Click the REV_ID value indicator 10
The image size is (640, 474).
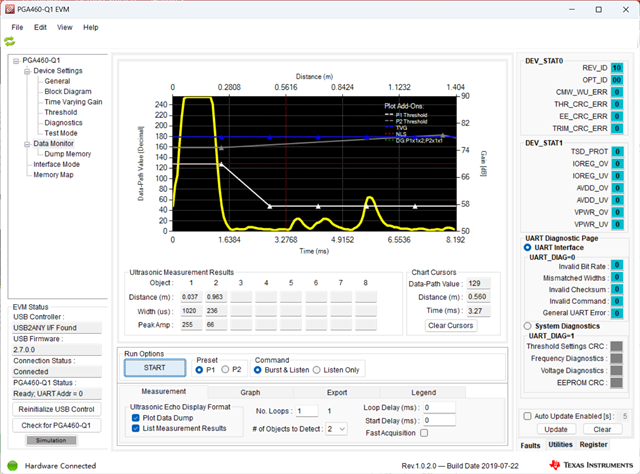[617, 68]
